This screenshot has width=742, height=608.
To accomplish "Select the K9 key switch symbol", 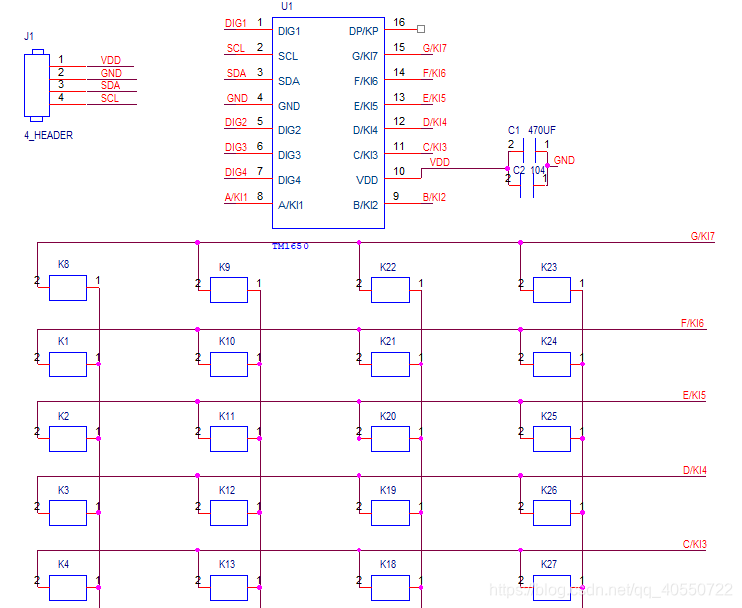I will [x=229, y=290].
